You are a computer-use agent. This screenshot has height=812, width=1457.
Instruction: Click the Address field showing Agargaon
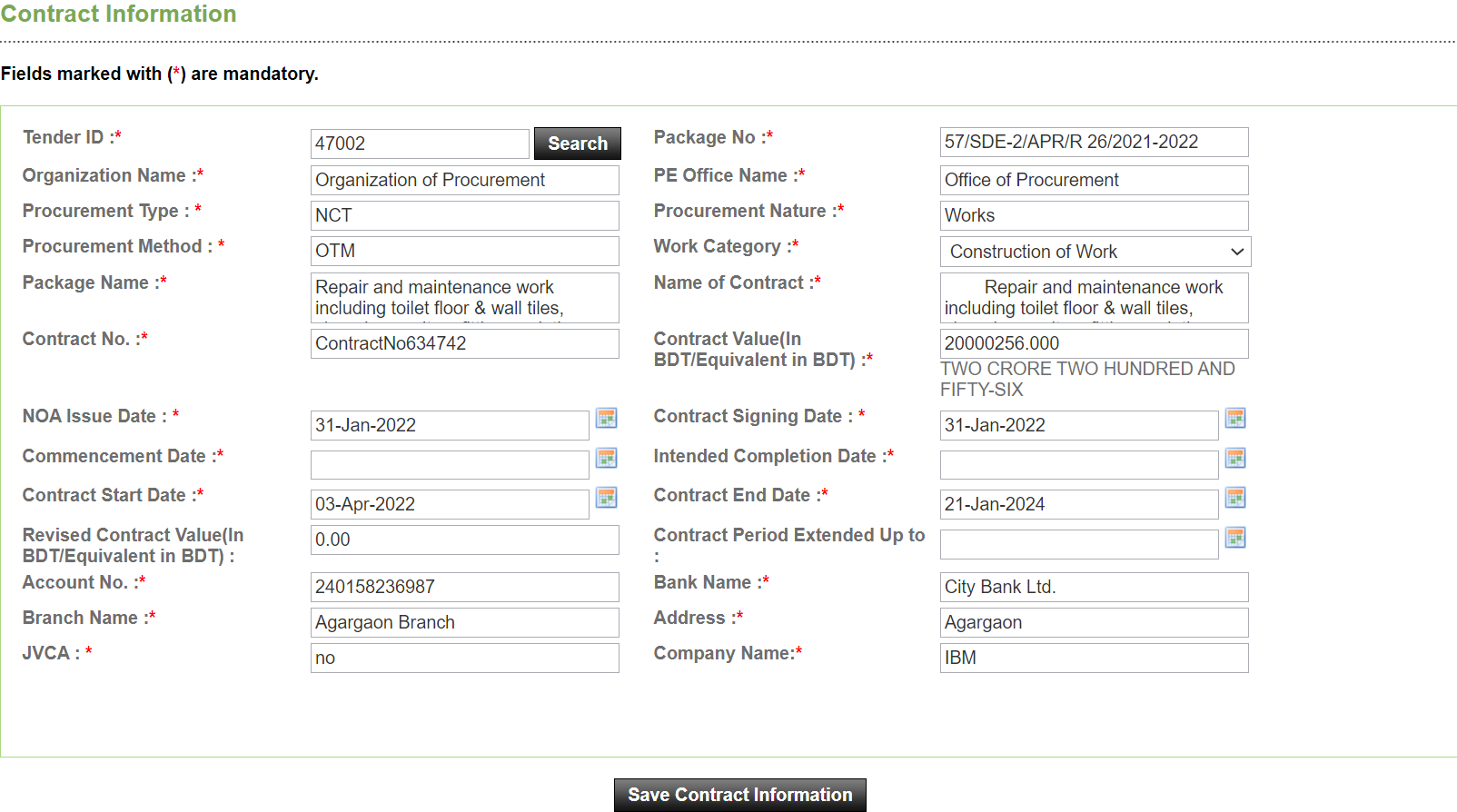coord(1095,622)
